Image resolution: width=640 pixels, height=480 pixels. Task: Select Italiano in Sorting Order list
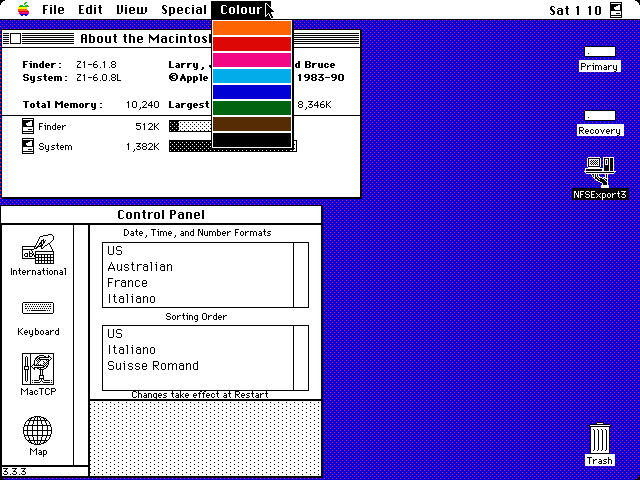tap(198, 350)
